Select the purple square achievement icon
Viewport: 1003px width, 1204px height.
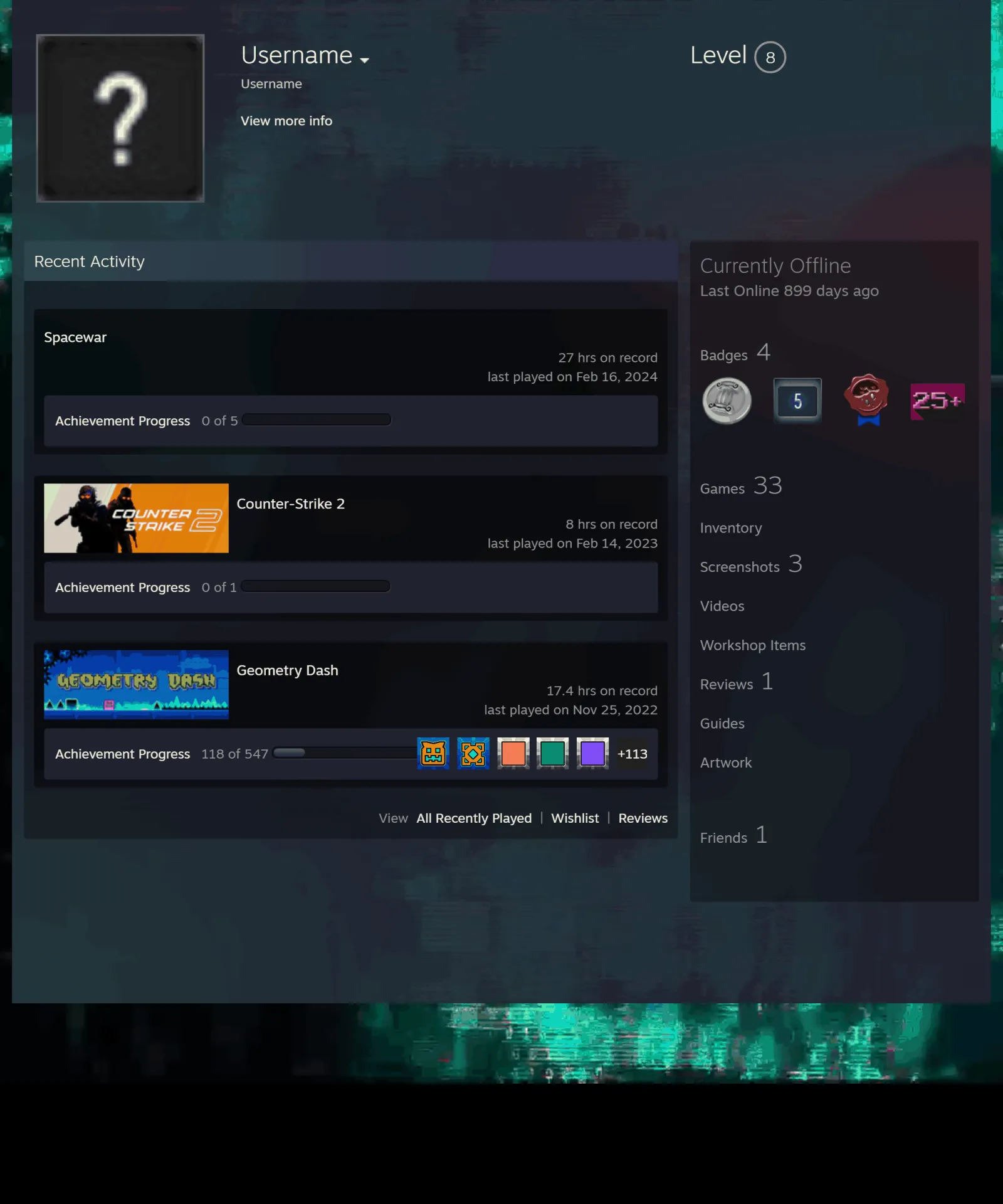click(593, 753)
